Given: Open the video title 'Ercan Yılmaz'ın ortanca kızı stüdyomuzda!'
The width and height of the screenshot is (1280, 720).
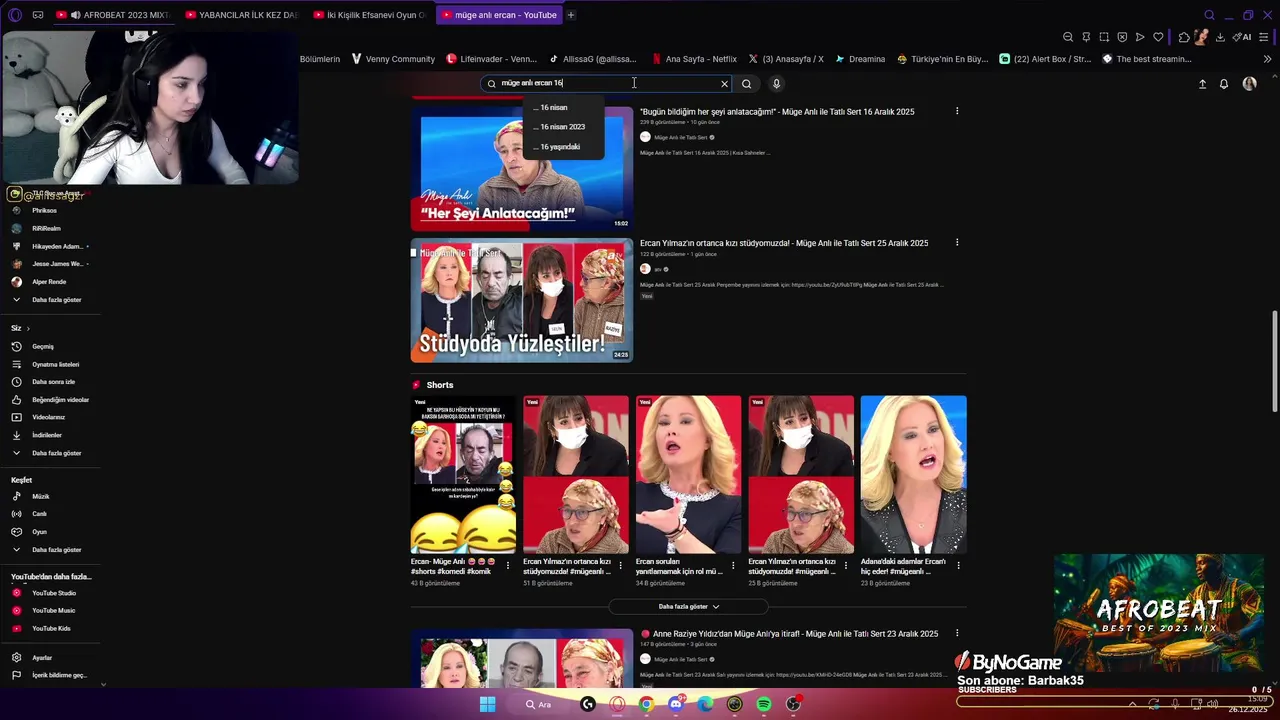Looking at the screenshot, I should [x=784, y=243].
